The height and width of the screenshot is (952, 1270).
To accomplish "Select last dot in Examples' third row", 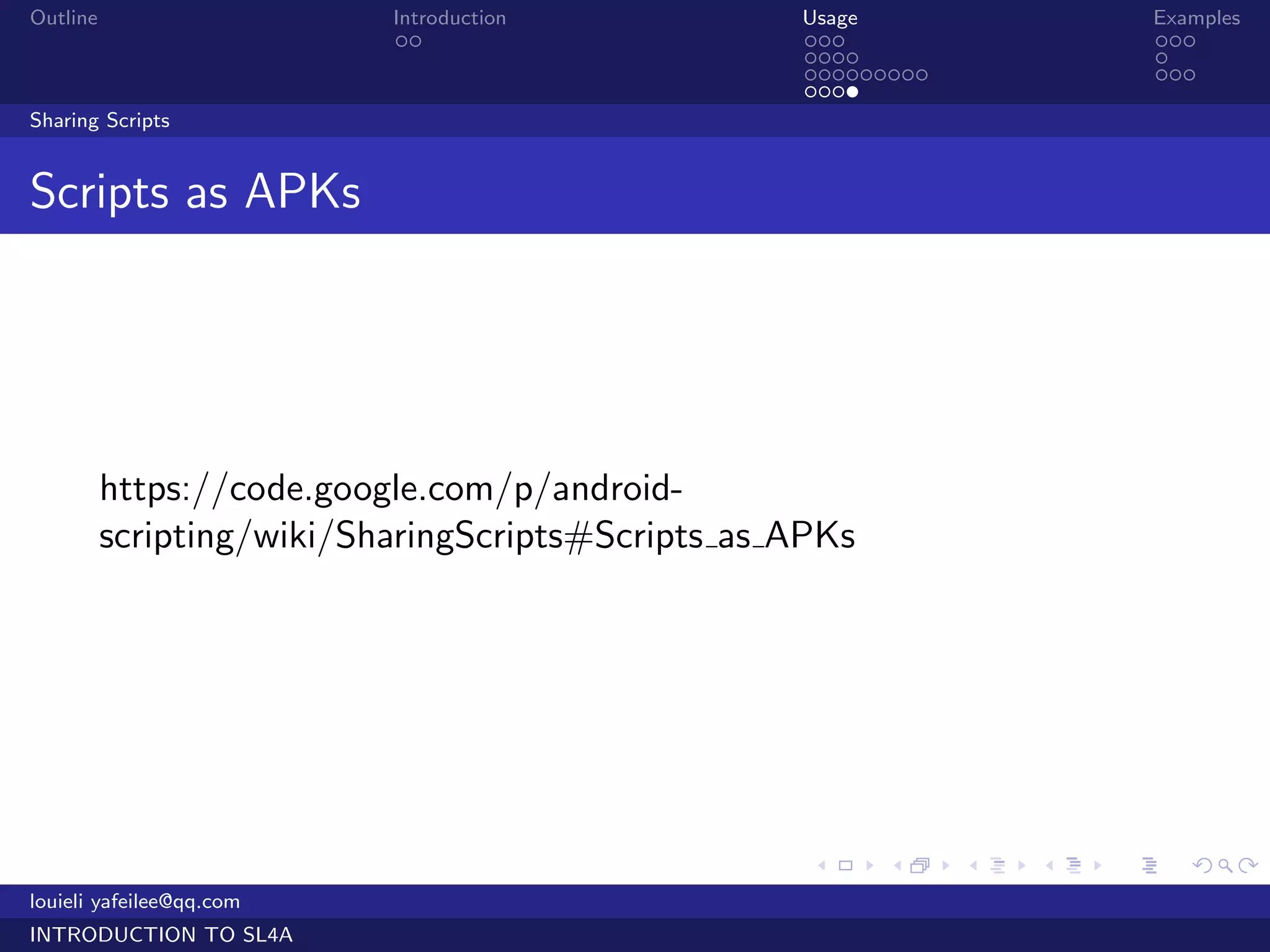I will [1189, 75].
